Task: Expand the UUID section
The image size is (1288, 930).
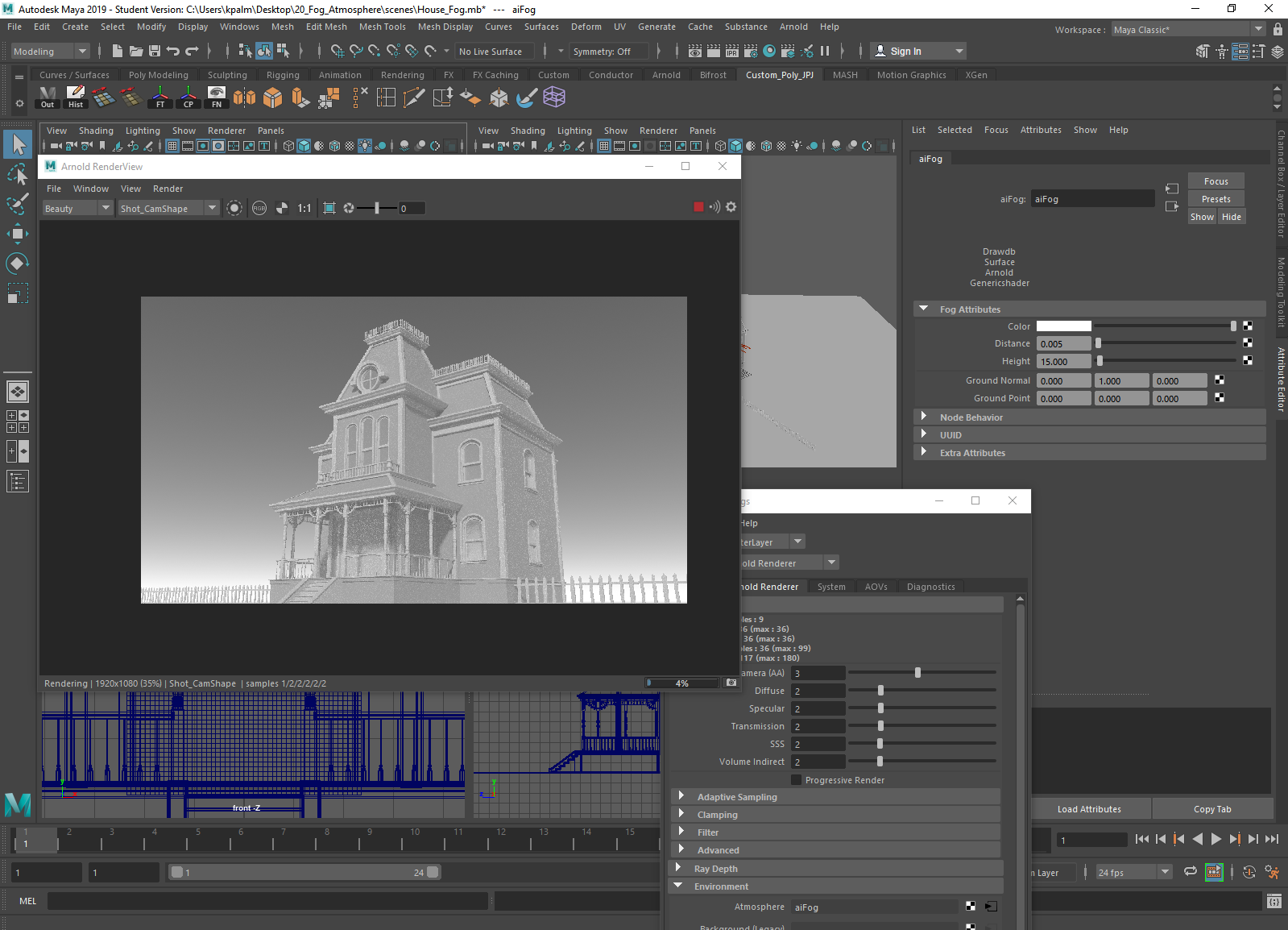Action: click(924, 434)
